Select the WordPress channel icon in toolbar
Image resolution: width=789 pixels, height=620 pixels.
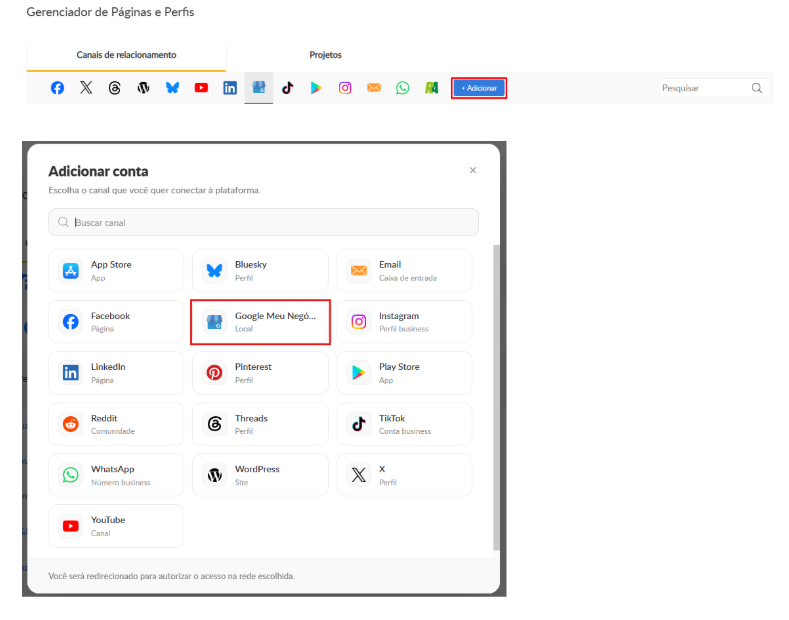143,88
